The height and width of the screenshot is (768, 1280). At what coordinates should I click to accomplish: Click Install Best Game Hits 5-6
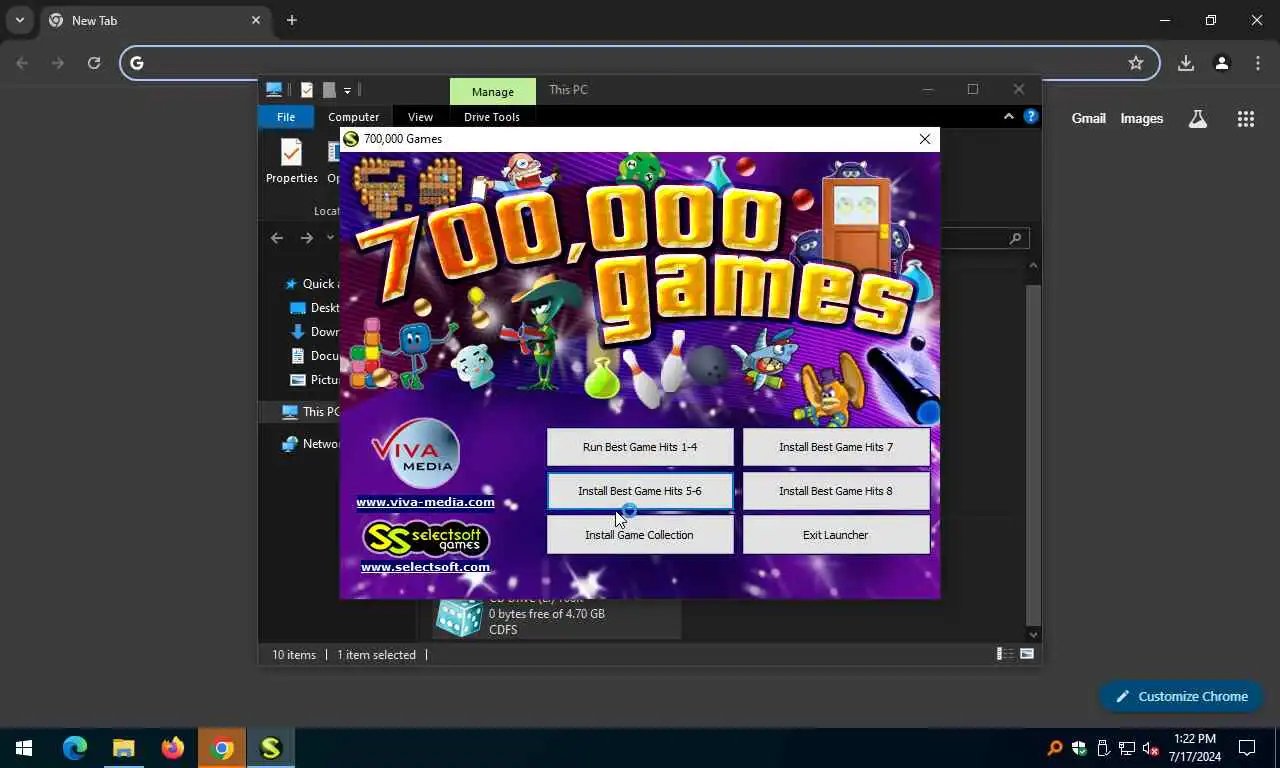click(640, 491)
